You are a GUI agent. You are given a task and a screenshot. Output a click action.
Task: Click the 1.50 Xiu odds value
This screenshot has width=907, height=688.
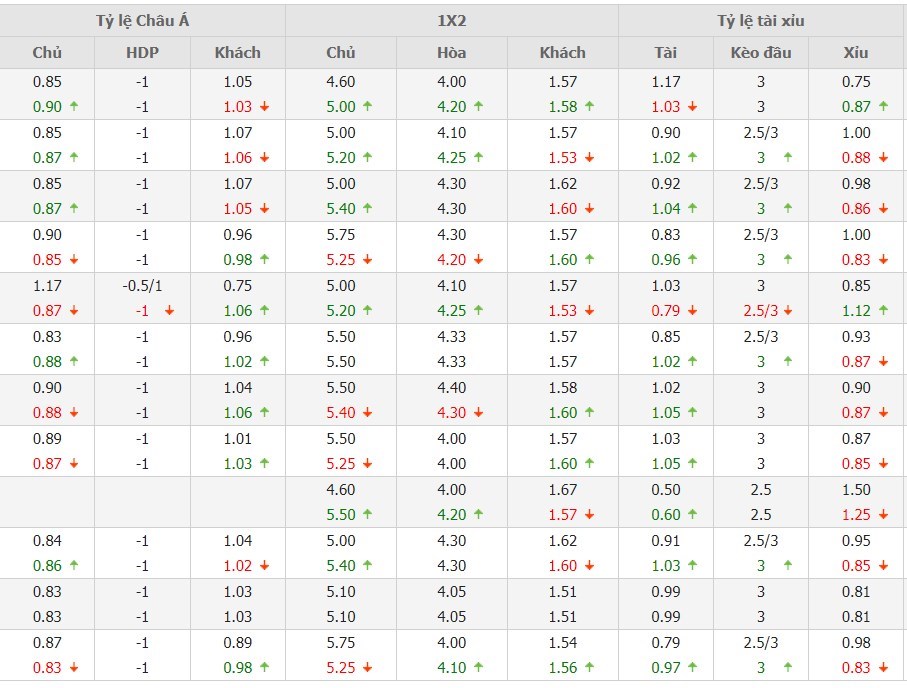point(856,490)
